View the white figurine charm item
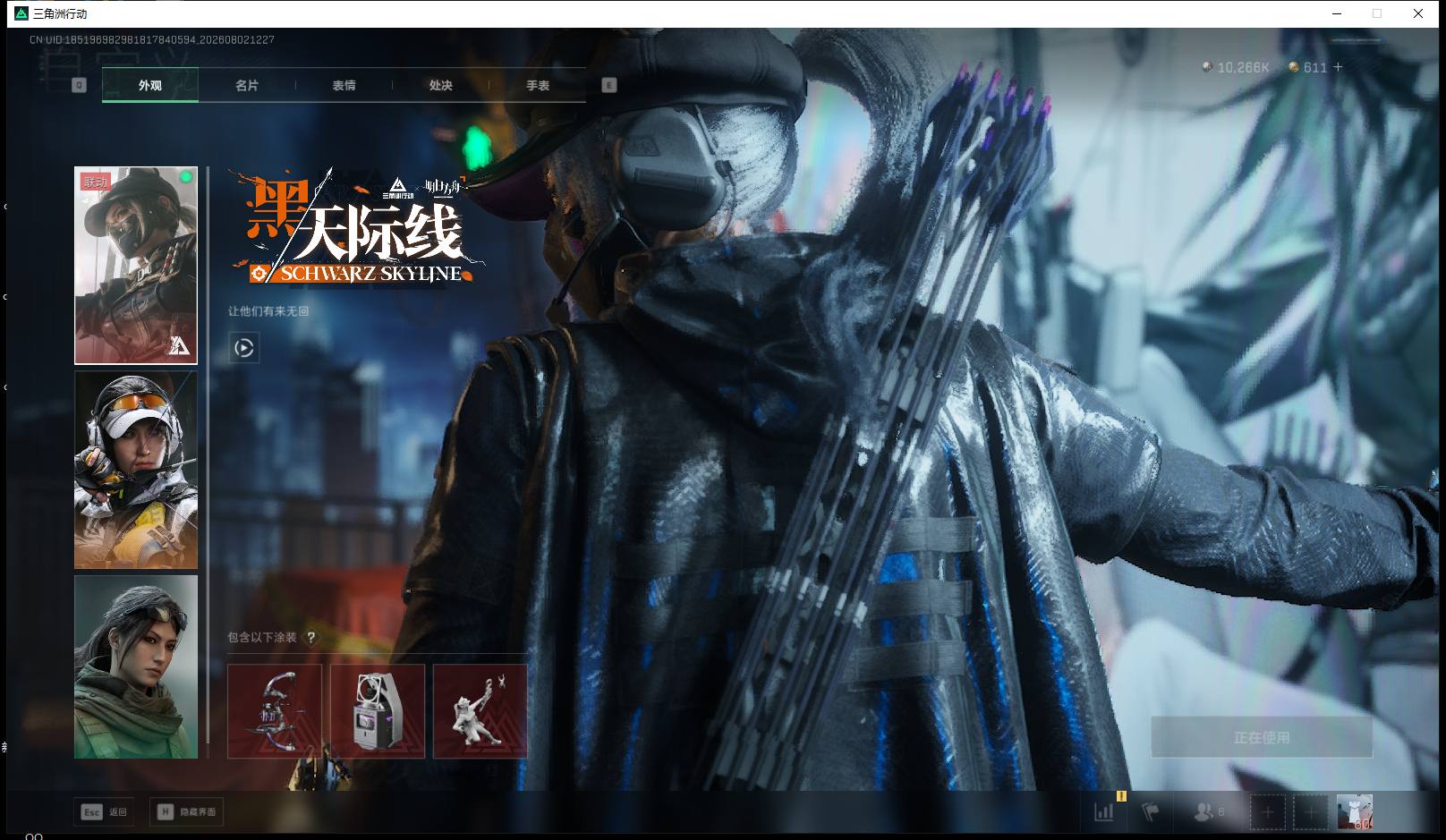1446x840 pixels. (481, 711)
